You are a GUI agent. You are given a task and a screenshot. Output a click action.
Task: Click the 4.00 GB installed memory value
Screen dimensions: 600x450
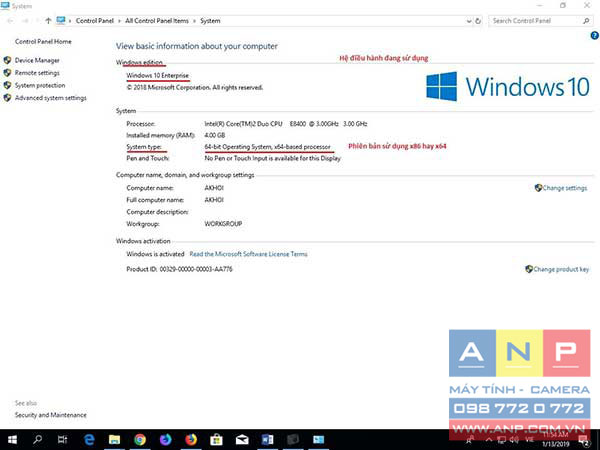(215, 135)
